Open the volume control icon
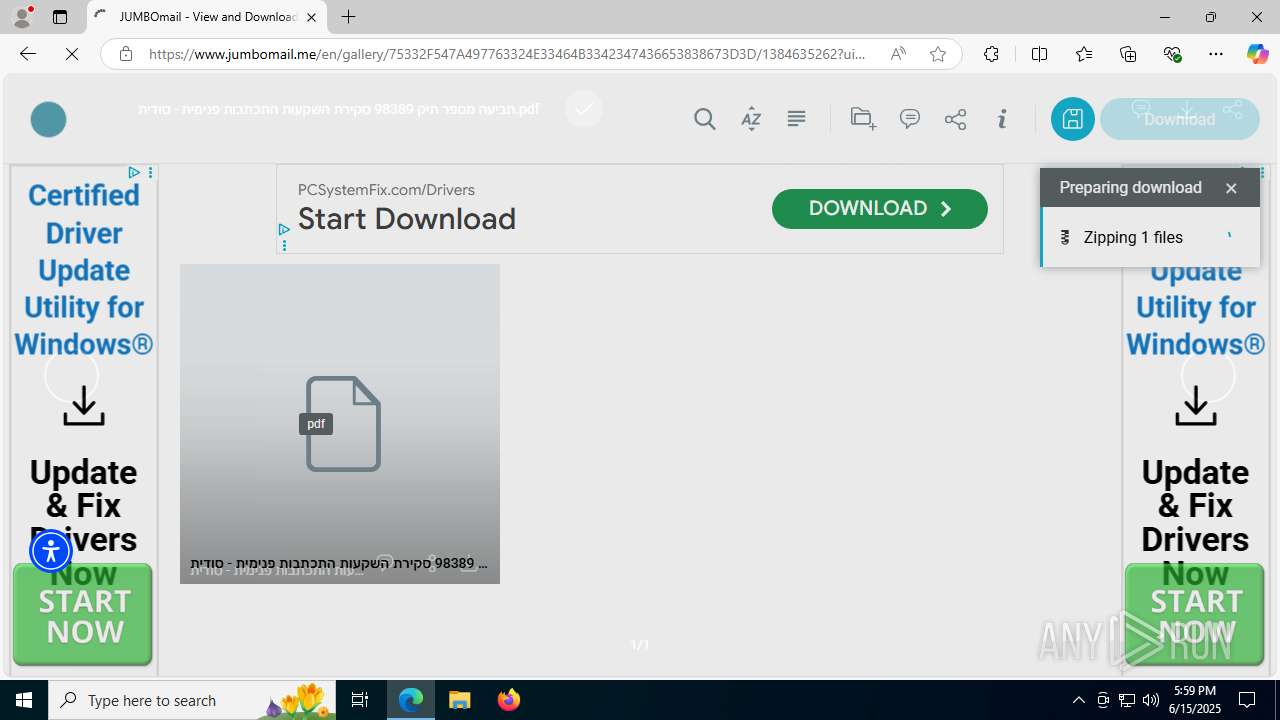The image size is (1280, 720). click(x=1150, y=700)
